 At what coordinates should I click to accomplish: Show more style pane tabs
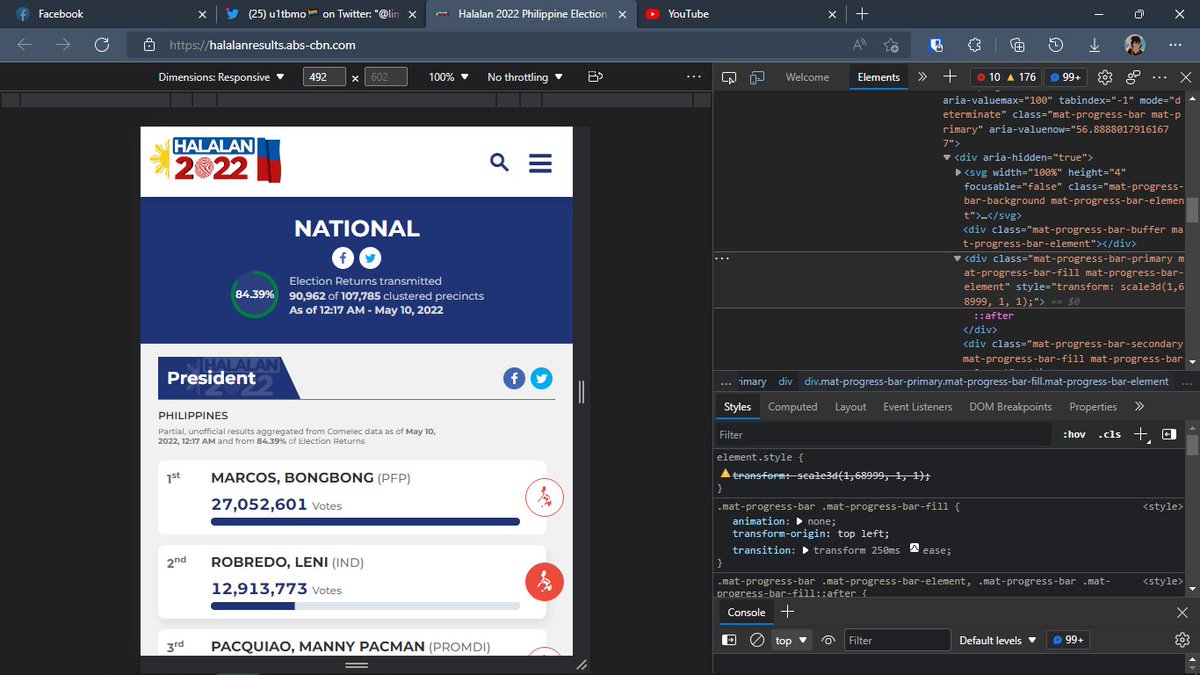tap(1139, 407)
